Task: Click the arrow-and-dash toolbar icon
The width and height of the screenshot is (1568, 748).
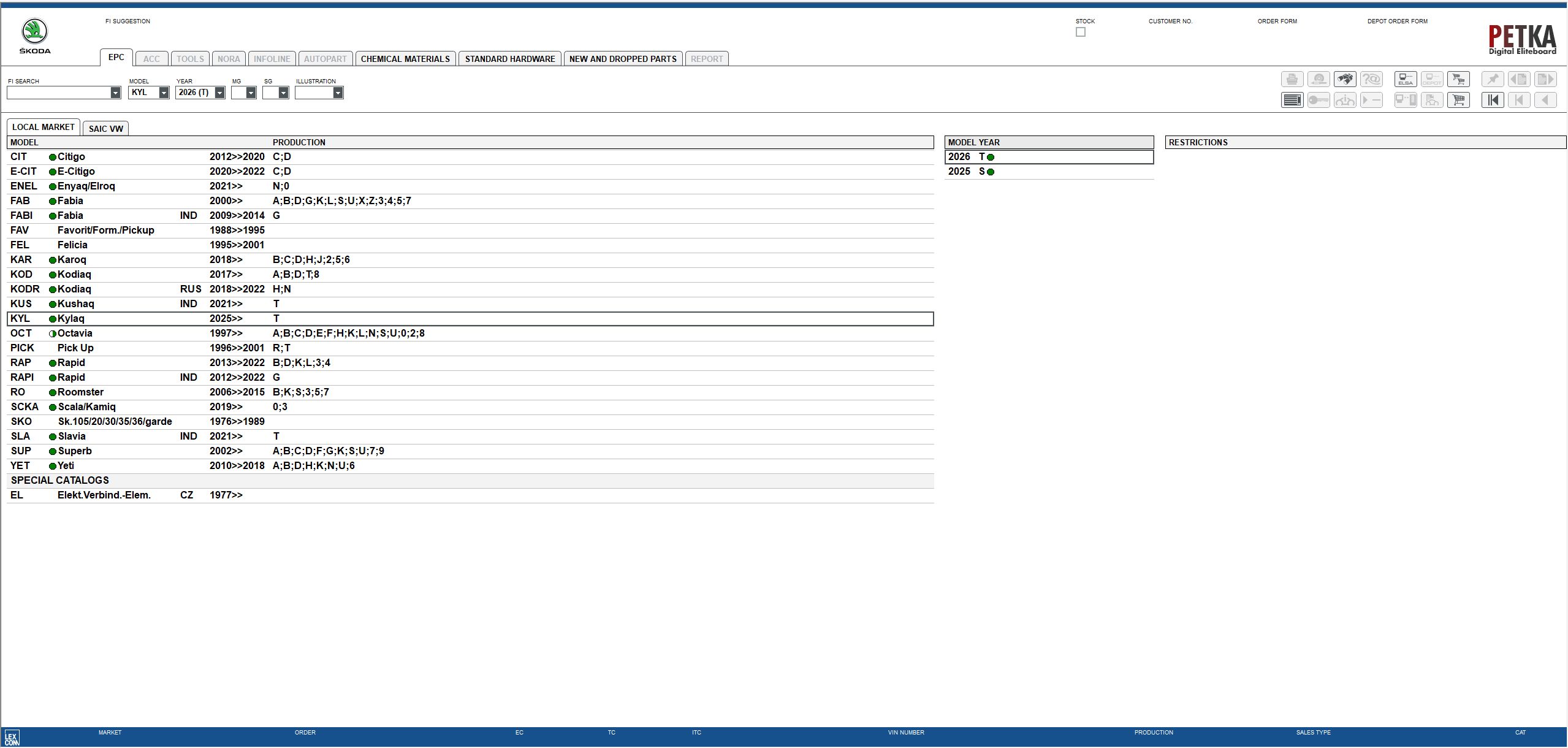Action: tap(1371, 100)
